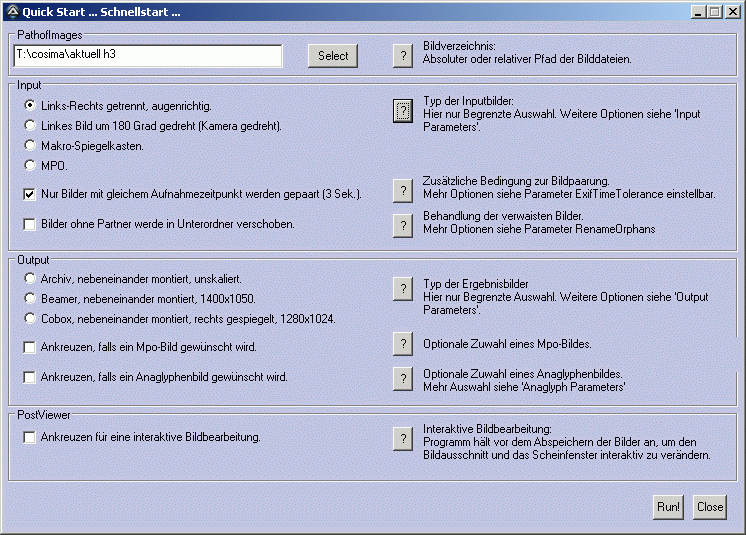
Task: Enable moving Bilder ohne Partner to subfolder
Action: tap(30, 224)
